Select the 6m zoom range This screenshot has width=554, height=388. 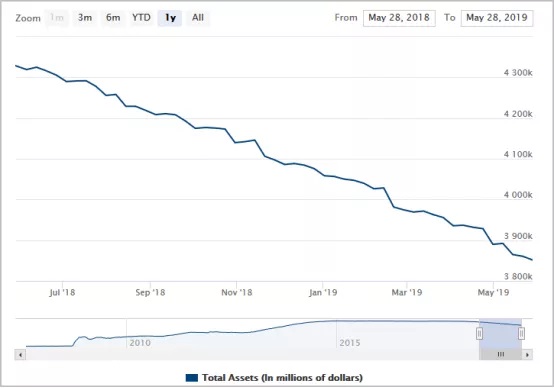pos(113,18)
